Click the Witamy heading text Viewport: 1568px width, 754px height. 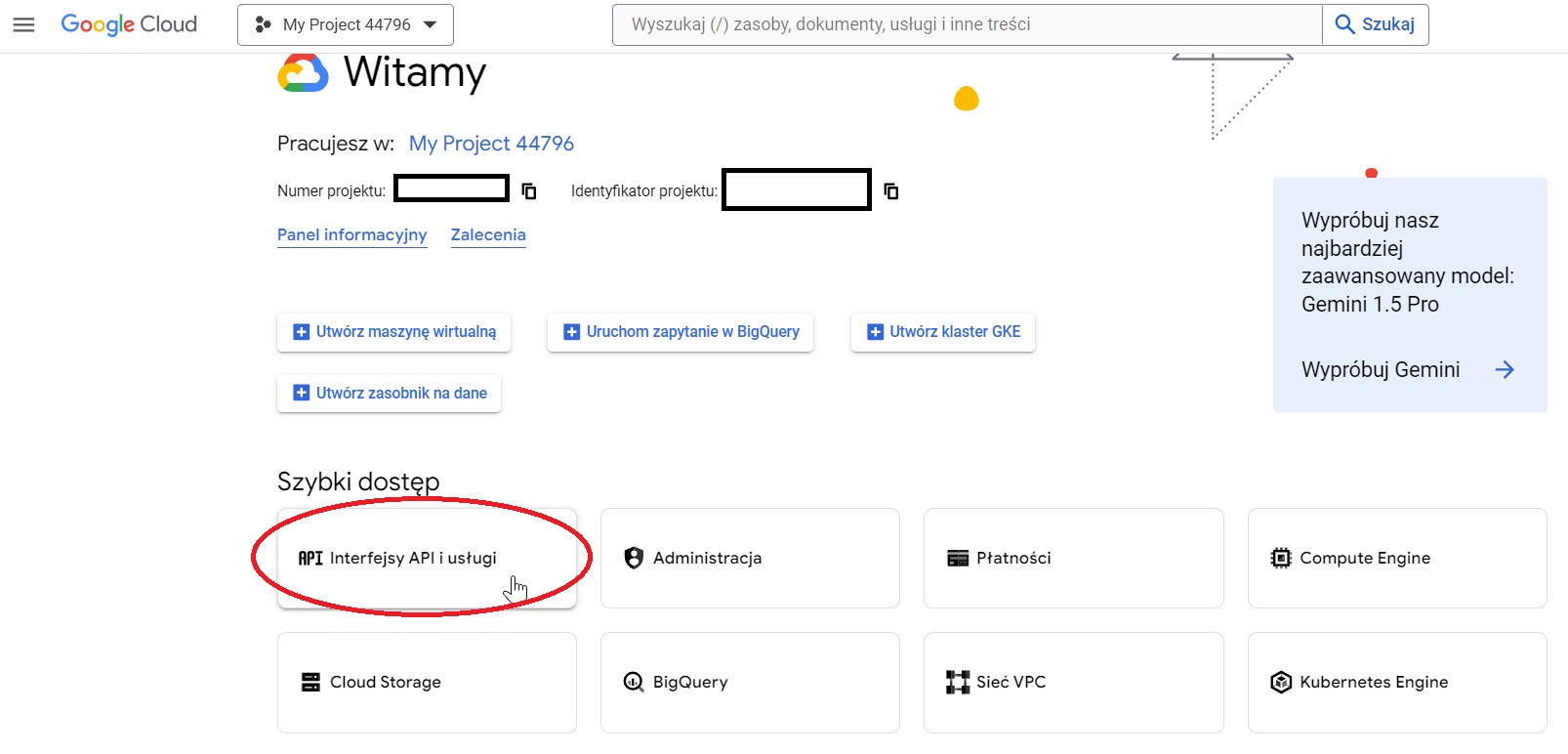pos(415,72)
